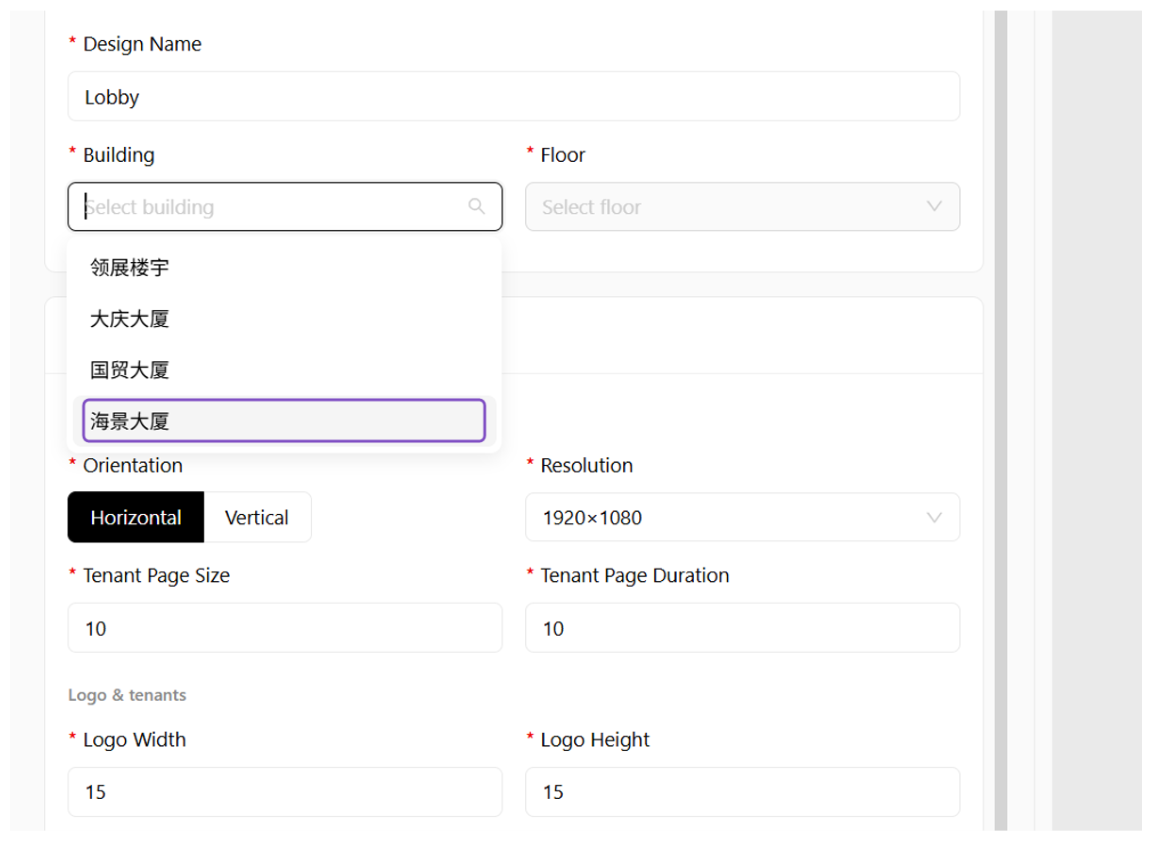Click the Design Name label
This screenshot has height=841, width=1152.
(143, 44)
